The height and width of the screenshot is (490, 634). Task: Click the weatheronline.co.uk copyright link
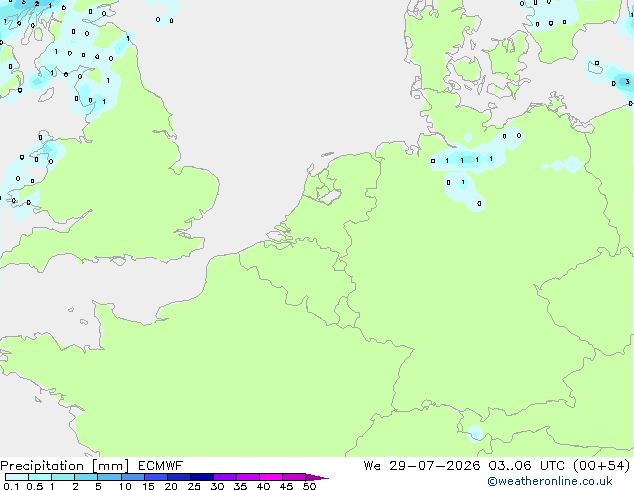point(549,481)
